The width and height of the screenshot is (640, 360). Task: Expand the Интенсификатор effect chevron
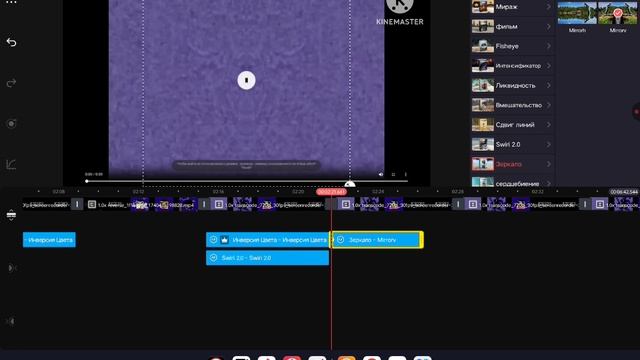point(549,66)
